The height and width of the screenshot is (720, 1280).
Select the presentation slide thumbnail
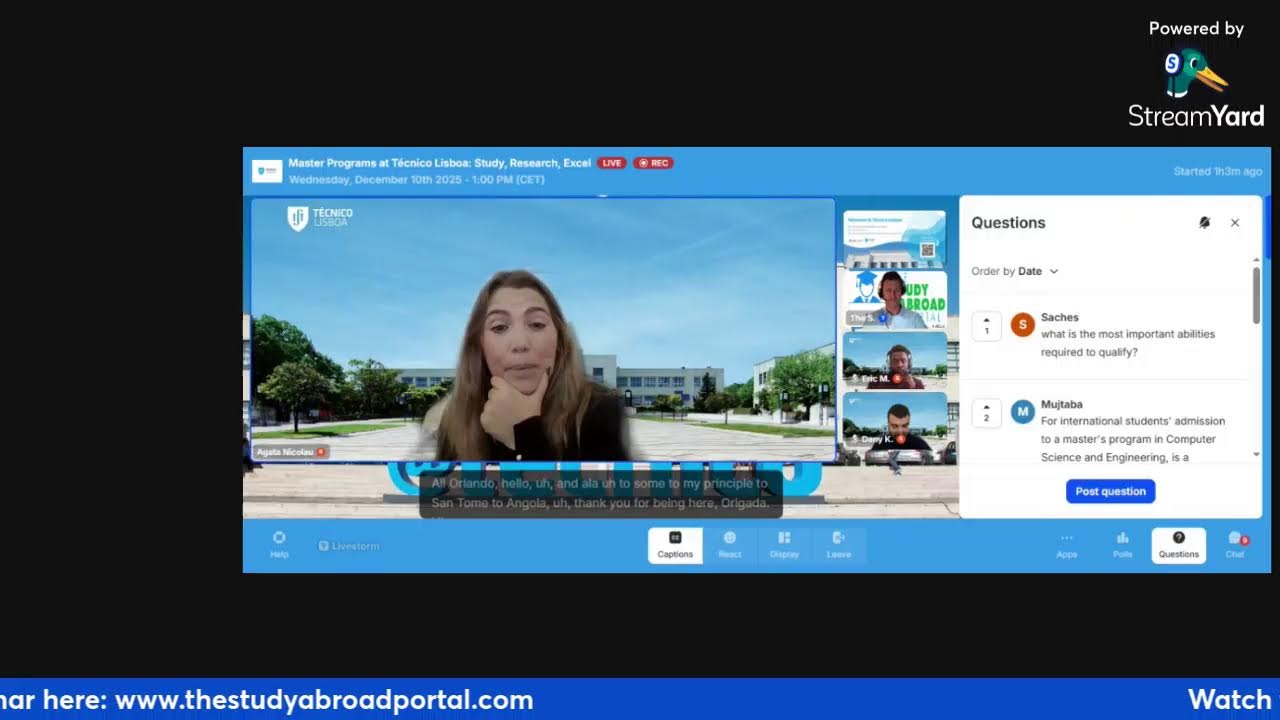895,239
